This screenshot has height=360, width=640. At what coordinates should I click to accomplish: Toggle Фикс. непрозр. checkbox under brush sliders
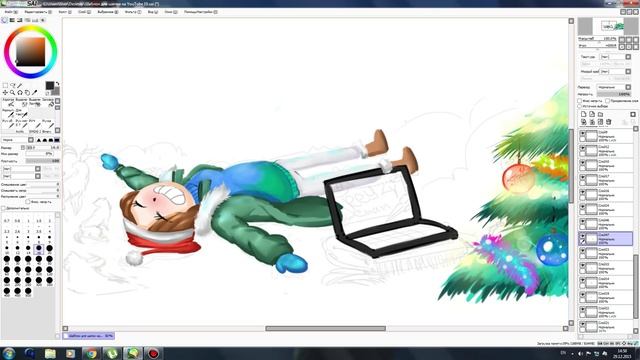tap(28, 202)
